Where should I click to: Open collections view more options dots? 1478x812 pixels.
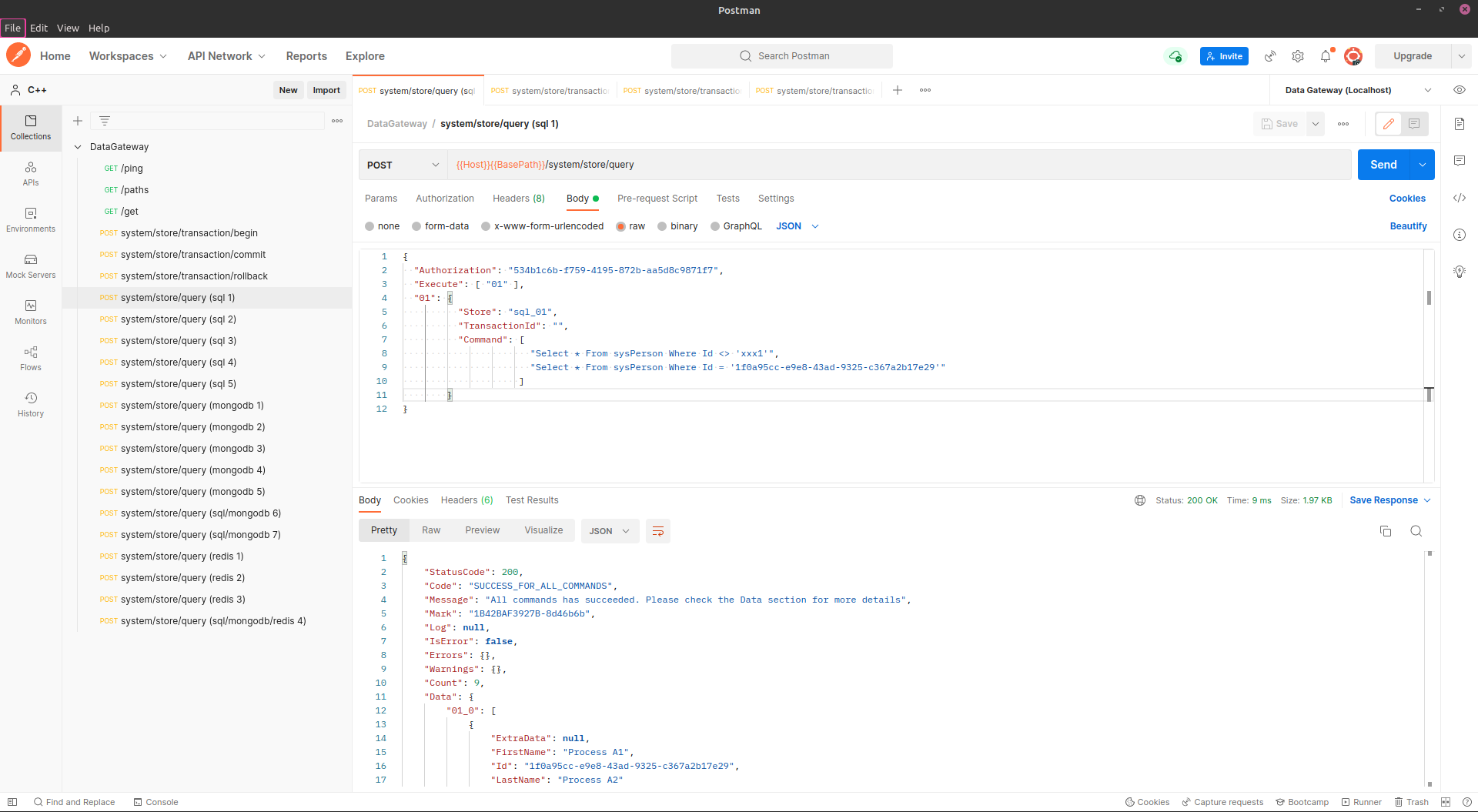point(337,121)
